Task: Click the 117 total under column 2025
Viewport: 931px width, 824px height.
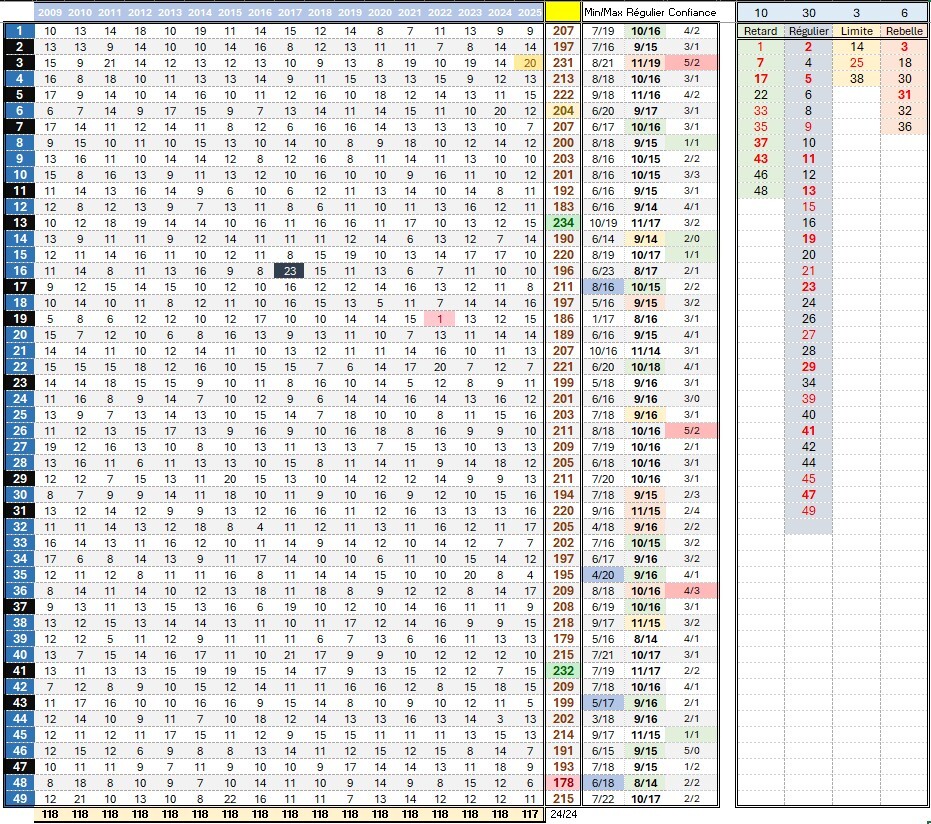Action: click(529, 814)
